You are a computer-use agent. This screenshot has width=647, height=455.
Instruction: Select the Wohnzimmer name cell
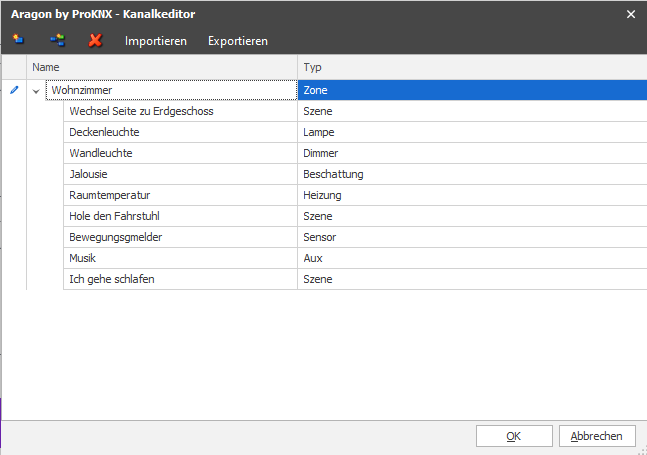pyautogui.click(x=171, y=90)
